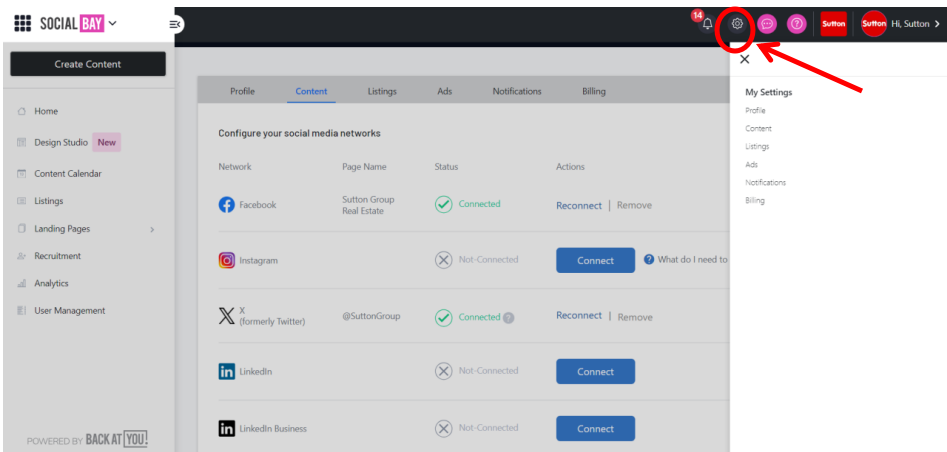This screenshot has width=947, height=452.
Task: Click the Analytics bar chart icon
Action: [x=22, y=283]
